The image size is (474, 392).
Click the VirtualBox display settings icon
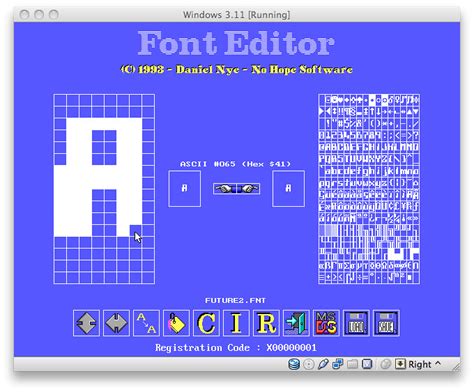point(367,364)
